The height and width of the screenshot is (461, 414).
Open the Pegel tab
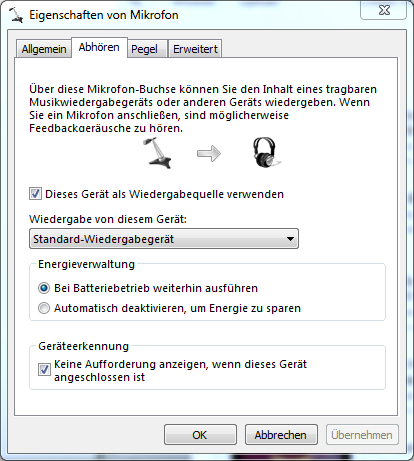click(144, 49)
